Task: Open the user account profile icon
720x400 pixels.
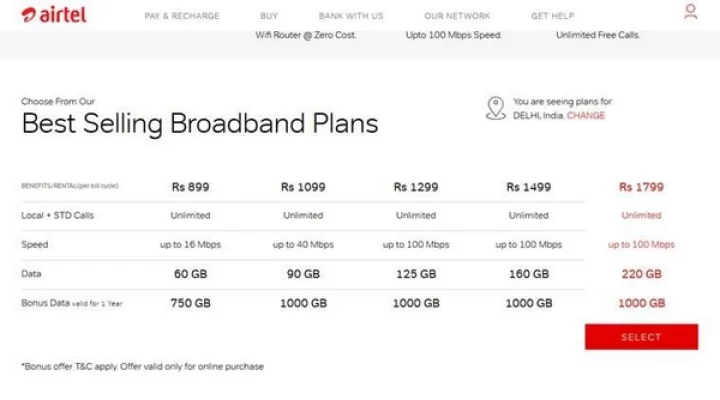Action: pos(690,12)
